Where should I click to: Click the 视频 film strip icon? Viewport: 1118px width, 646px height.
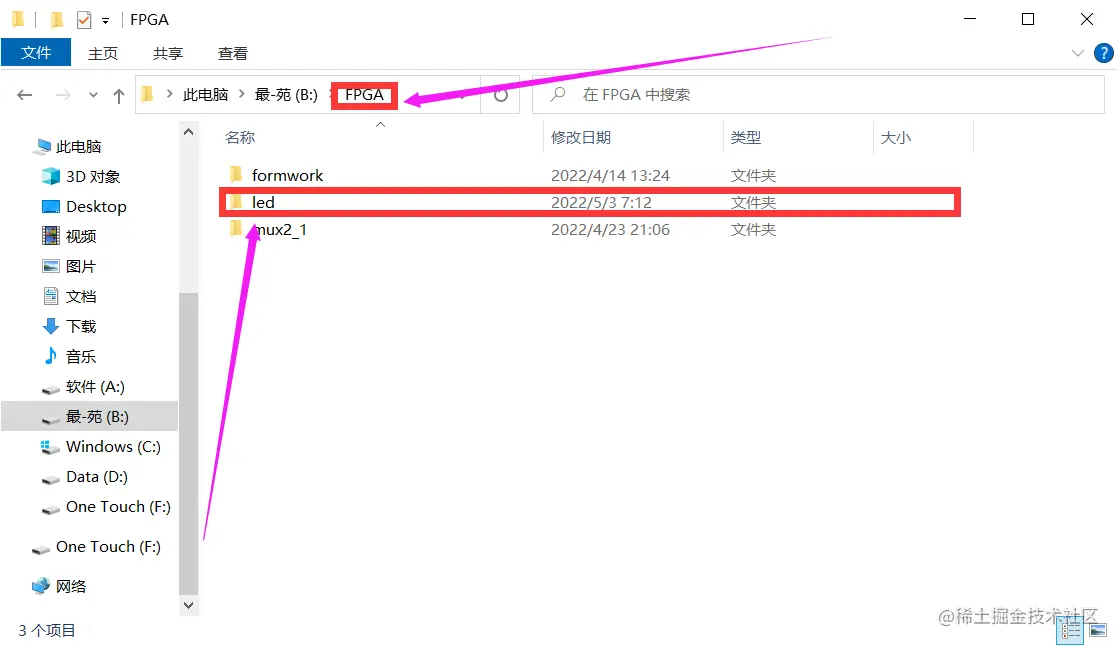(x=51, y=236)
